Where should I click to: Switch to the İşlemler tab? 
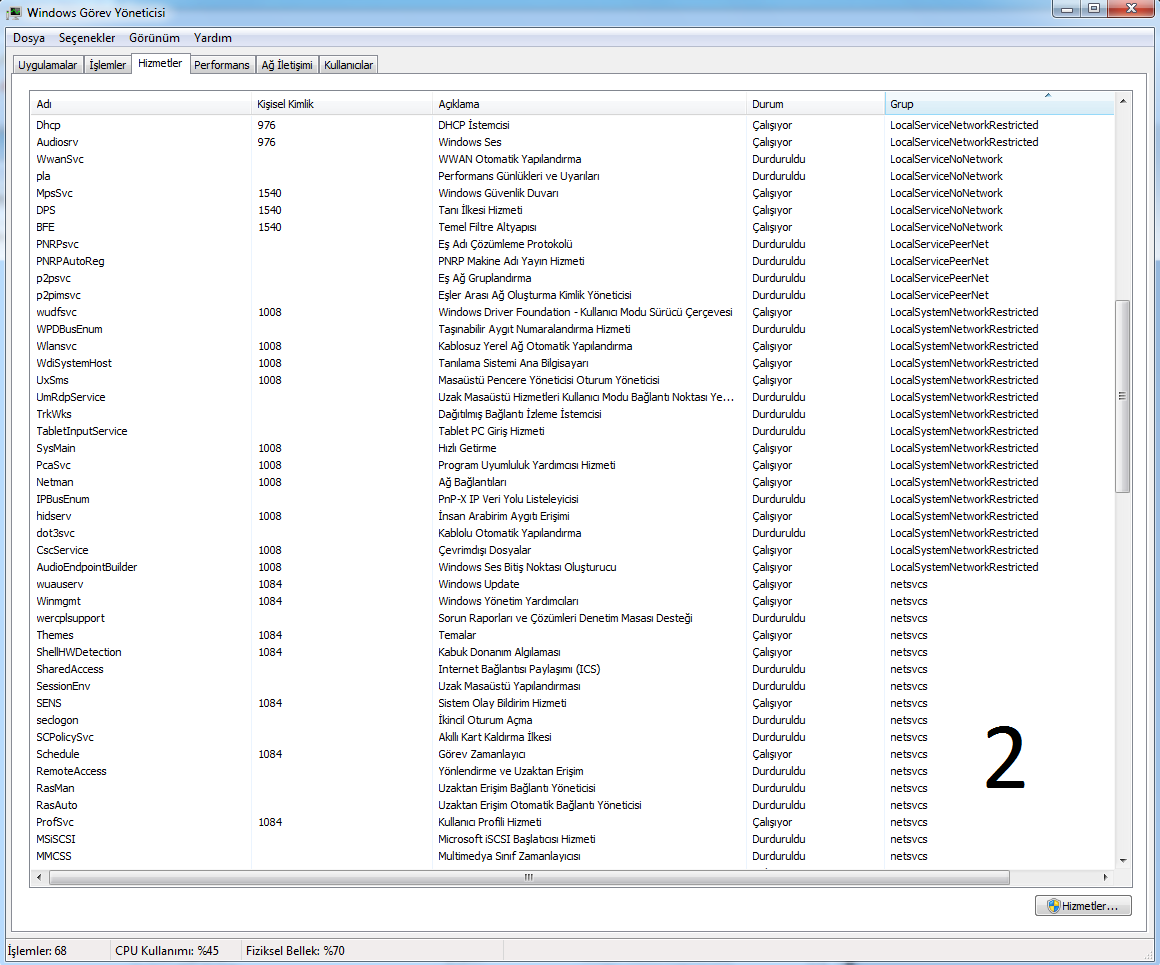[107, 65]
